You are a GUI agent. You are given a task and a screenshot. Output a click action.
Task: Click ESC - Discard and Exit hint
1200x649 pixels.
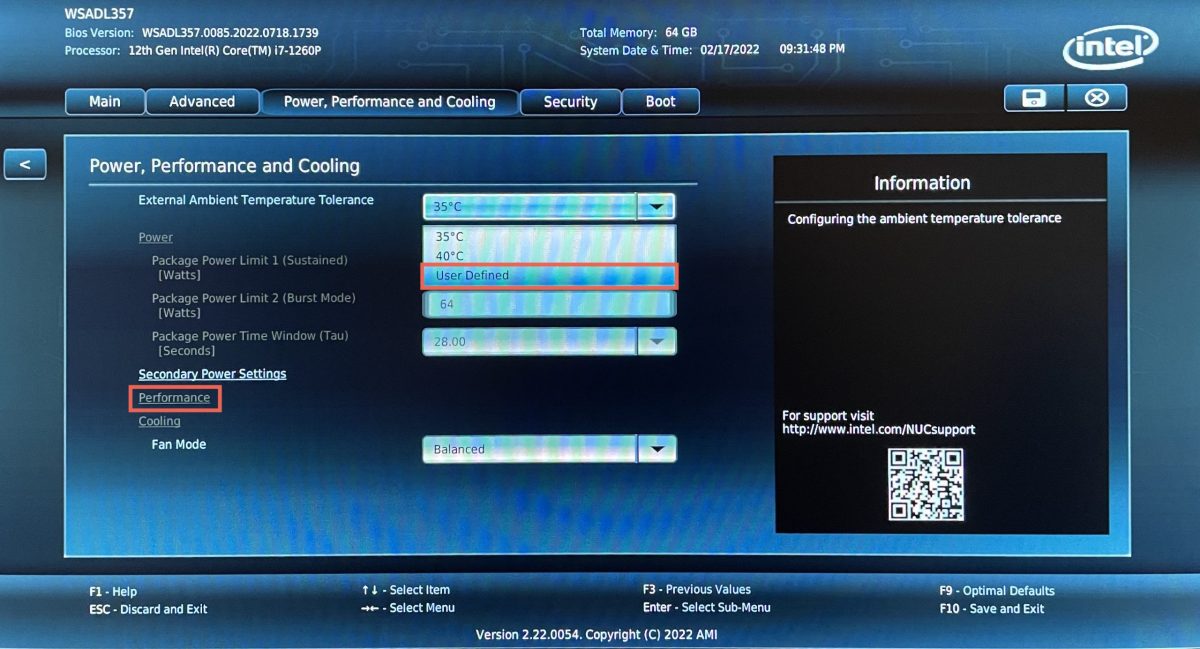[x=148, y=609]
